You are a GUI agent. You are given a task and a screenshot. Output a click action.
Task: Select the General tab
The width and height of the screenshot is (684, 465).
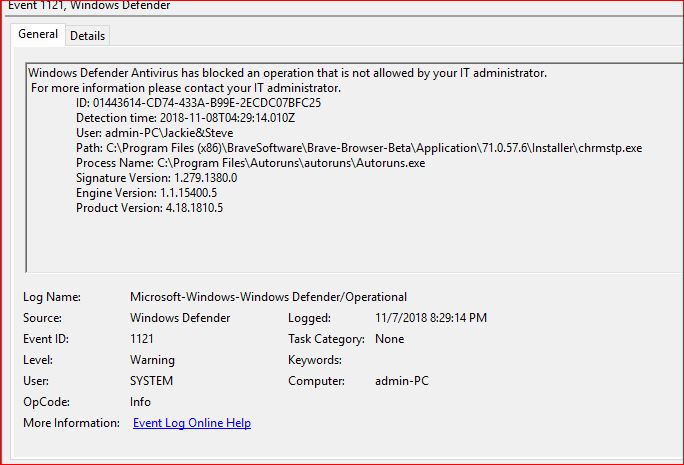[38, 35]
